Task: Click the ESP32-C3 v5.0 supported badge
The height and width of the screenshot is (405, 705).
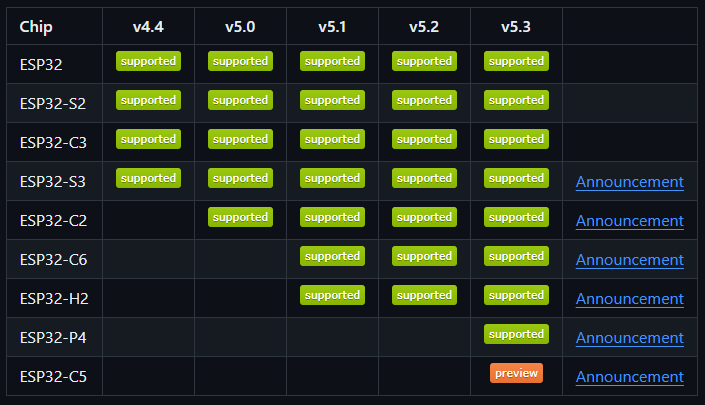Action: tap(240, 139)
